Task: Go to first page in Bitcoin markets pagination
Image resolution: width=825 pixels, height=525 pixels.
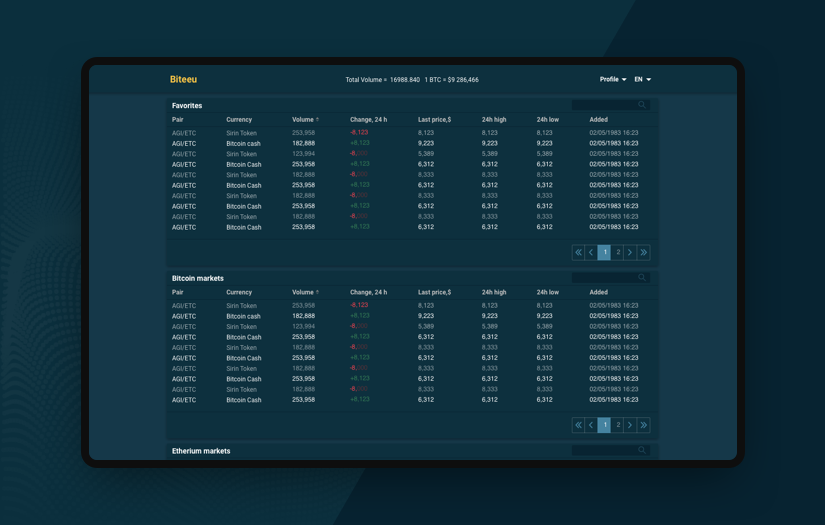Action: [578, 425]
